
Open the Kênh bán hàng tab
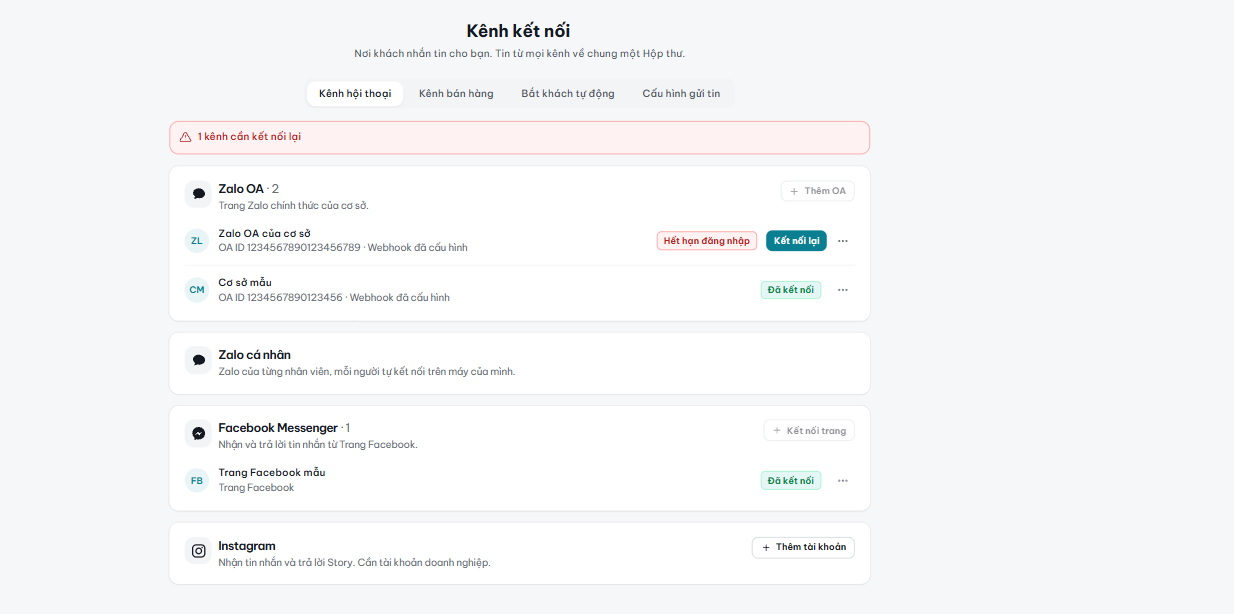point(456,94)
